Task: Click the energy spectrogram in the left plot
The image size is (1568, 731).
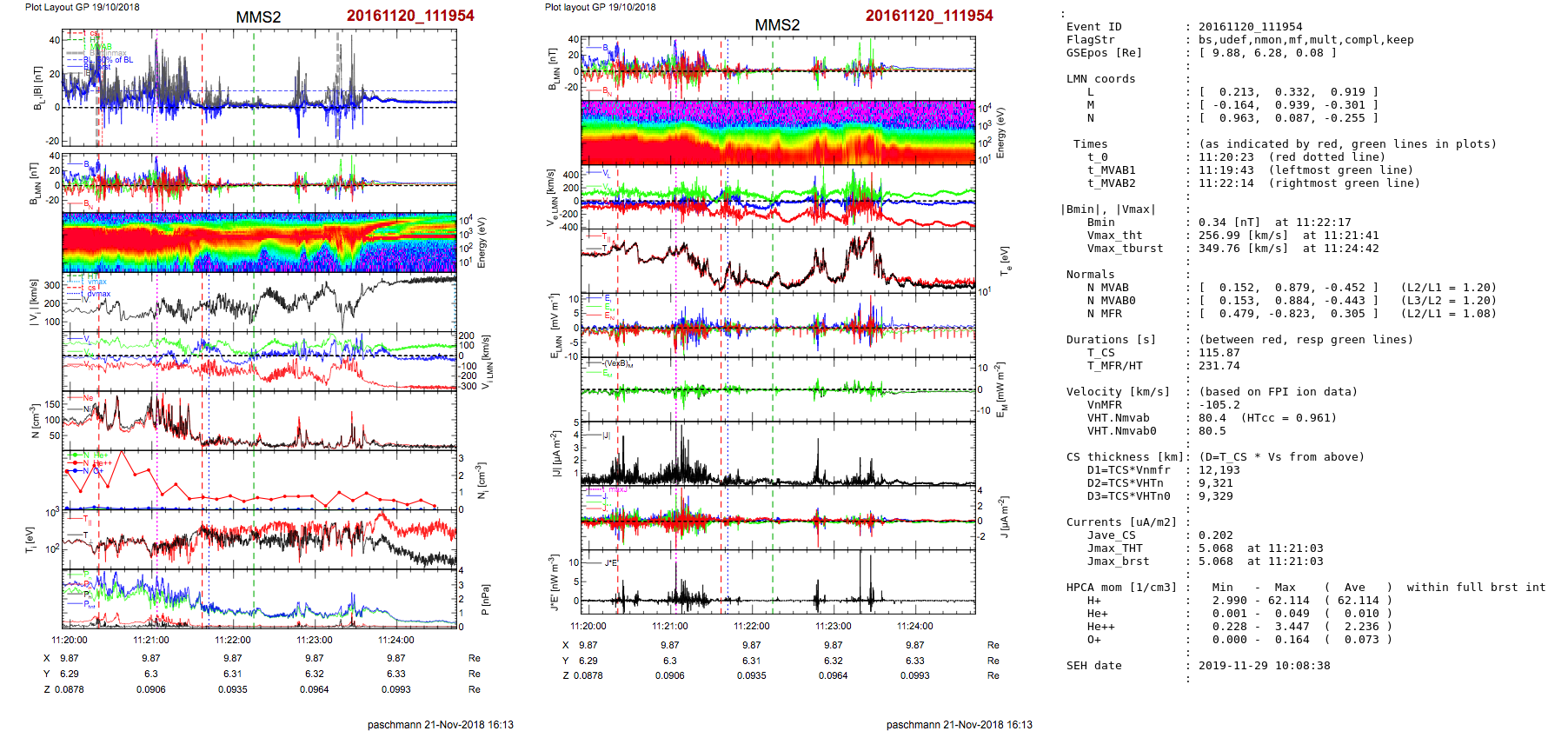Action: point(259,243)
